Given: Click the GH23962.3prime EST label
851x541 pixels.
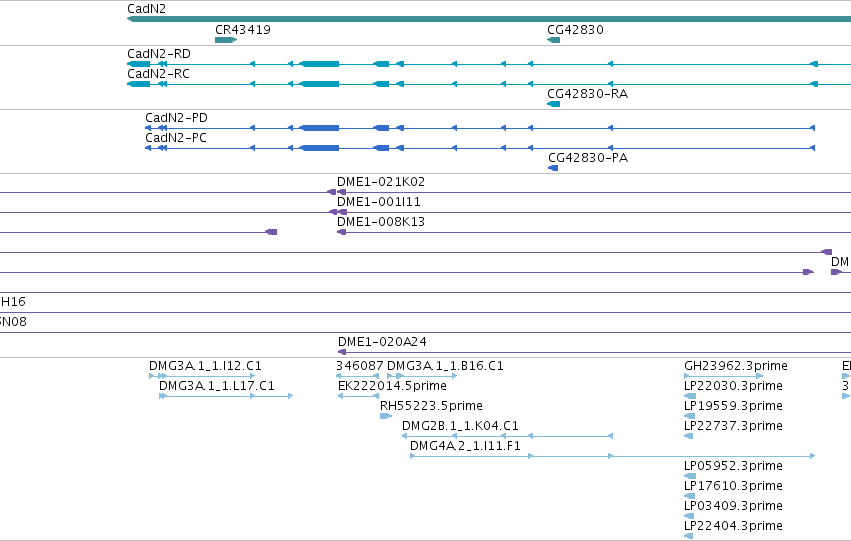Looking at the screenshot, I should click(x=736, y=366).
